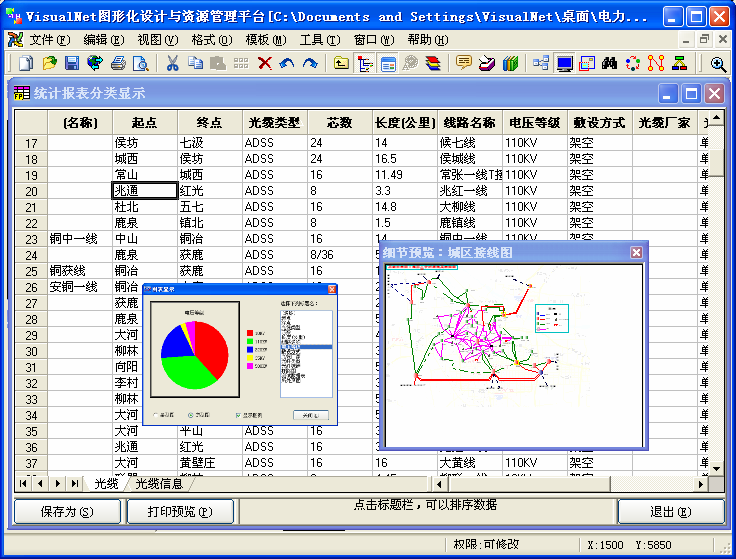Select the unselected left chart radio button
Viewport: 736px width, 559px height.
(156, 413)
